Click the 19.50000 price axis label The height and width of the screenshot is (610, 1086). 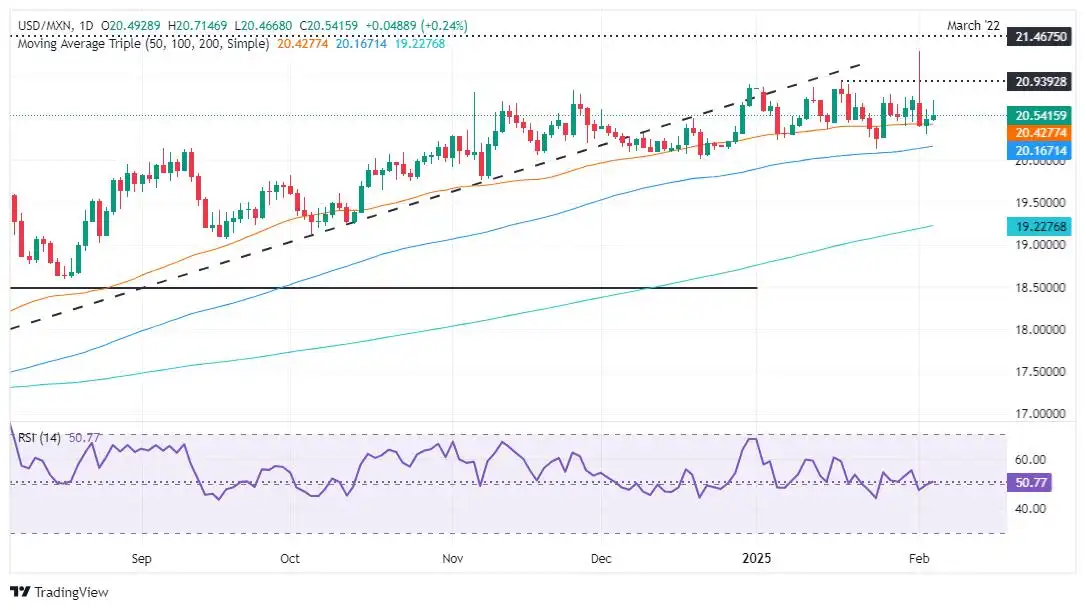coord(1040,203)
